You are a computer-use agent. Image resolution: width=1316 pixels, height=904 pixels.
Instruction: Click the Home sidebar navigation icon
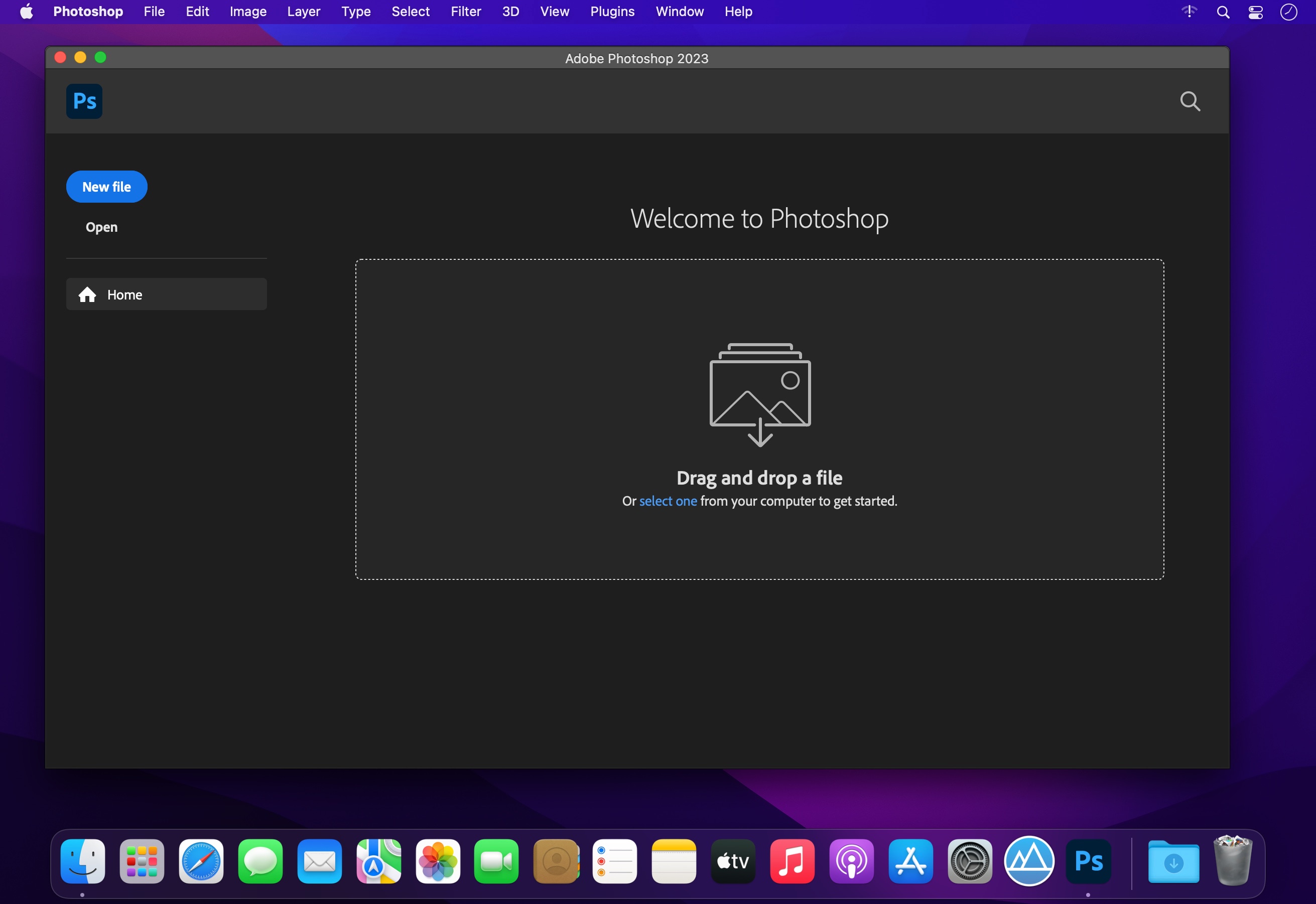pos(88,294)
